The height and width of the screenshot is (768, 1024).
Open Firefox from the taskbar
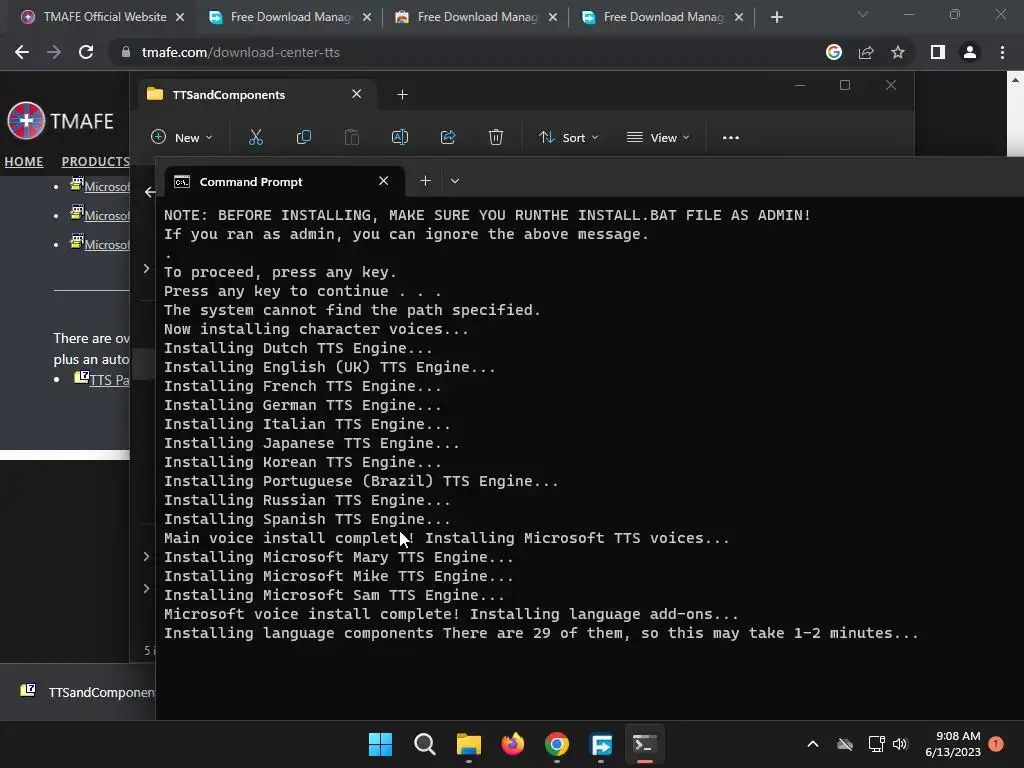click(513, 744)
